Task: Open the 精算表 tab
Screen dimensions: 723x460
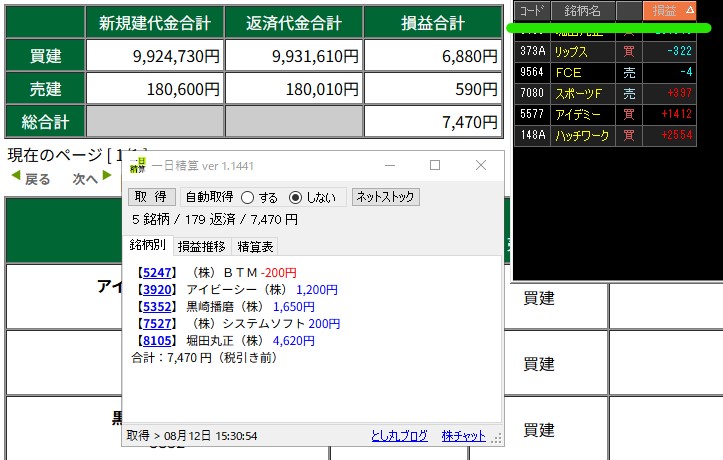Action: click(x=255, y=247)
